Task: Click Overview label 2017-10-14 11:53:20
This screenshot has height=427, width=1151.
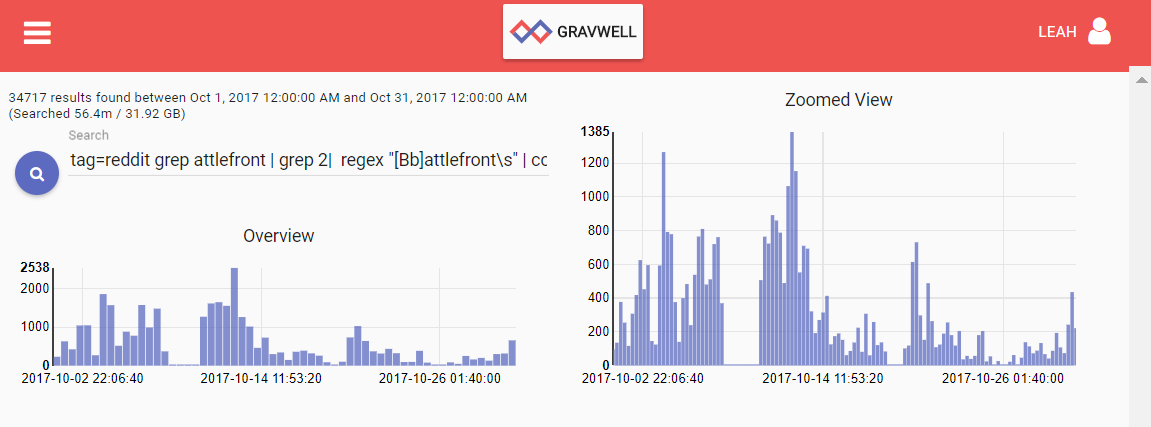Action: pyautogui.click(x=261, y=379)
